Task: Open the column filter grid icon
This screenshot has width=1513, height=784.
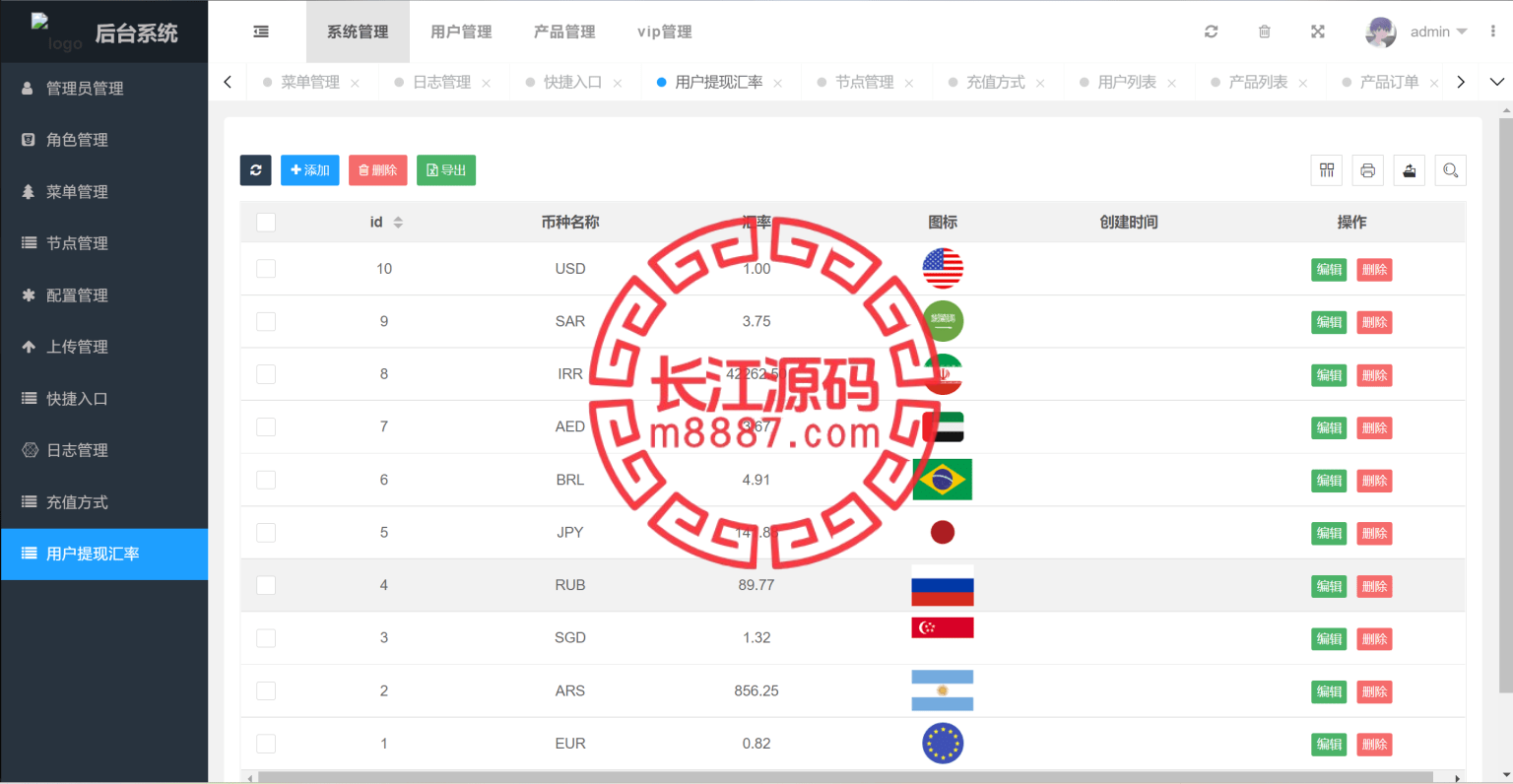Action: point(1327,170)
